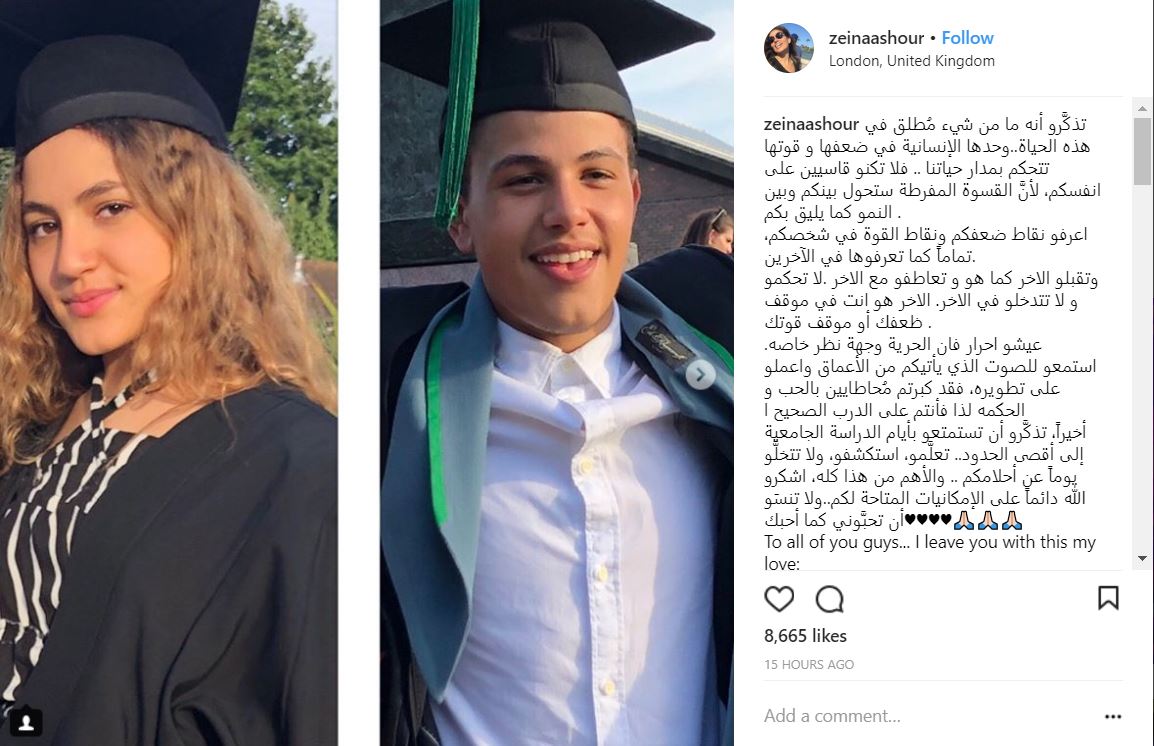Click the caption scrollbar up arrow

pyautogui.click(x=1142, y=108)
